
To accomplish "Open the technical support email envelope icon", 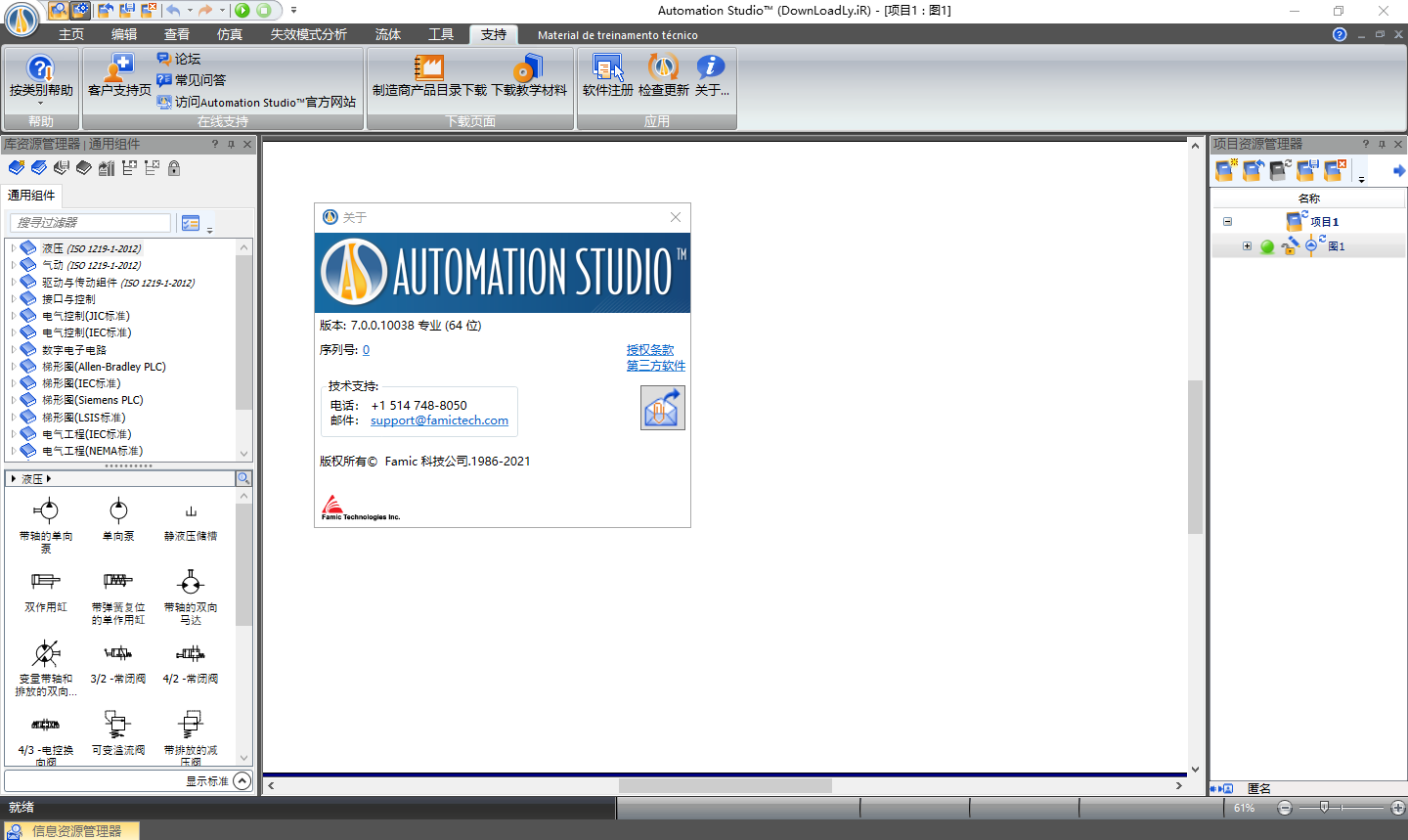I will coord(662,408).
